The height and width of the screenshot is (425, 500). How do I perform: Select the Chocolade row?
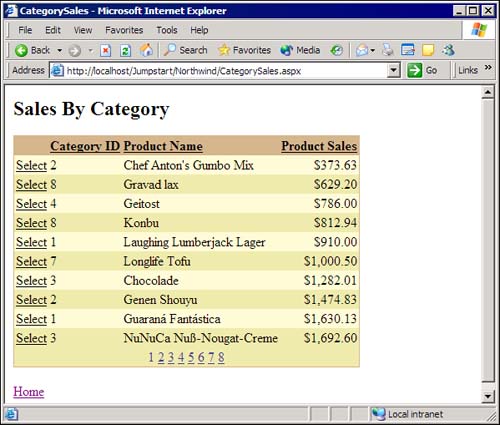point(31,281)
